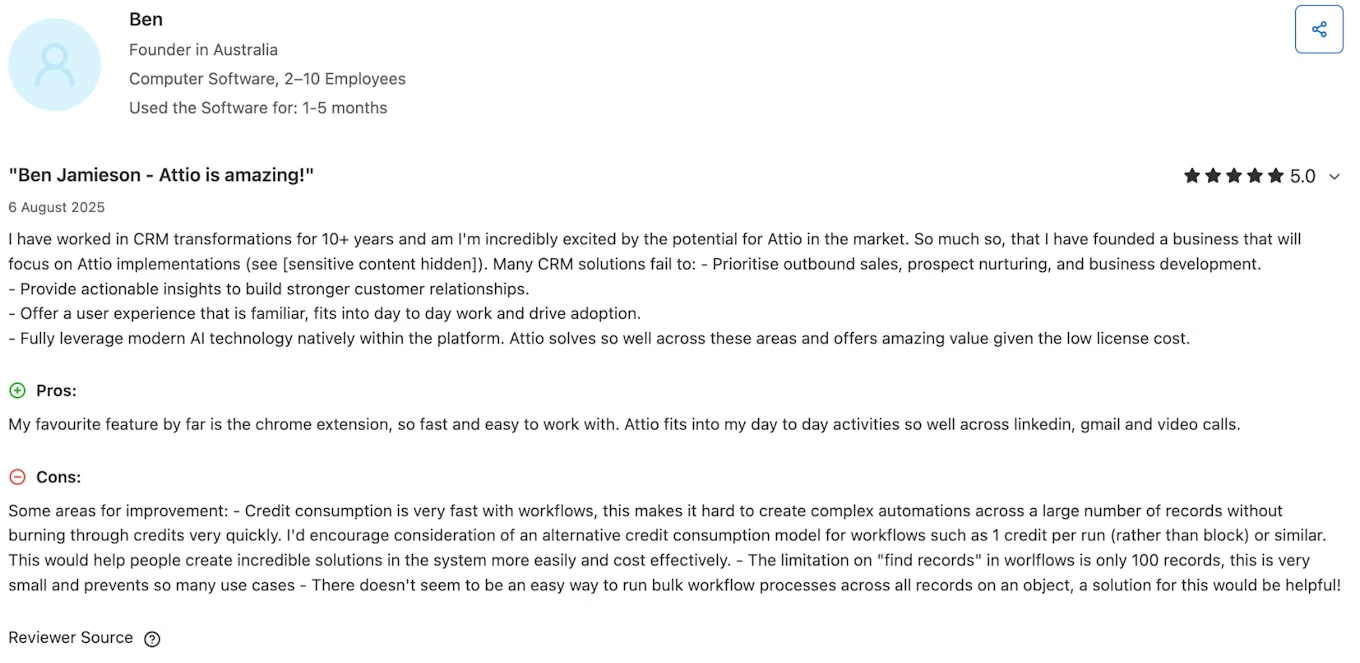Click the reviewer name Ben
1360x663 pixels.
click(x=146, y=19)
